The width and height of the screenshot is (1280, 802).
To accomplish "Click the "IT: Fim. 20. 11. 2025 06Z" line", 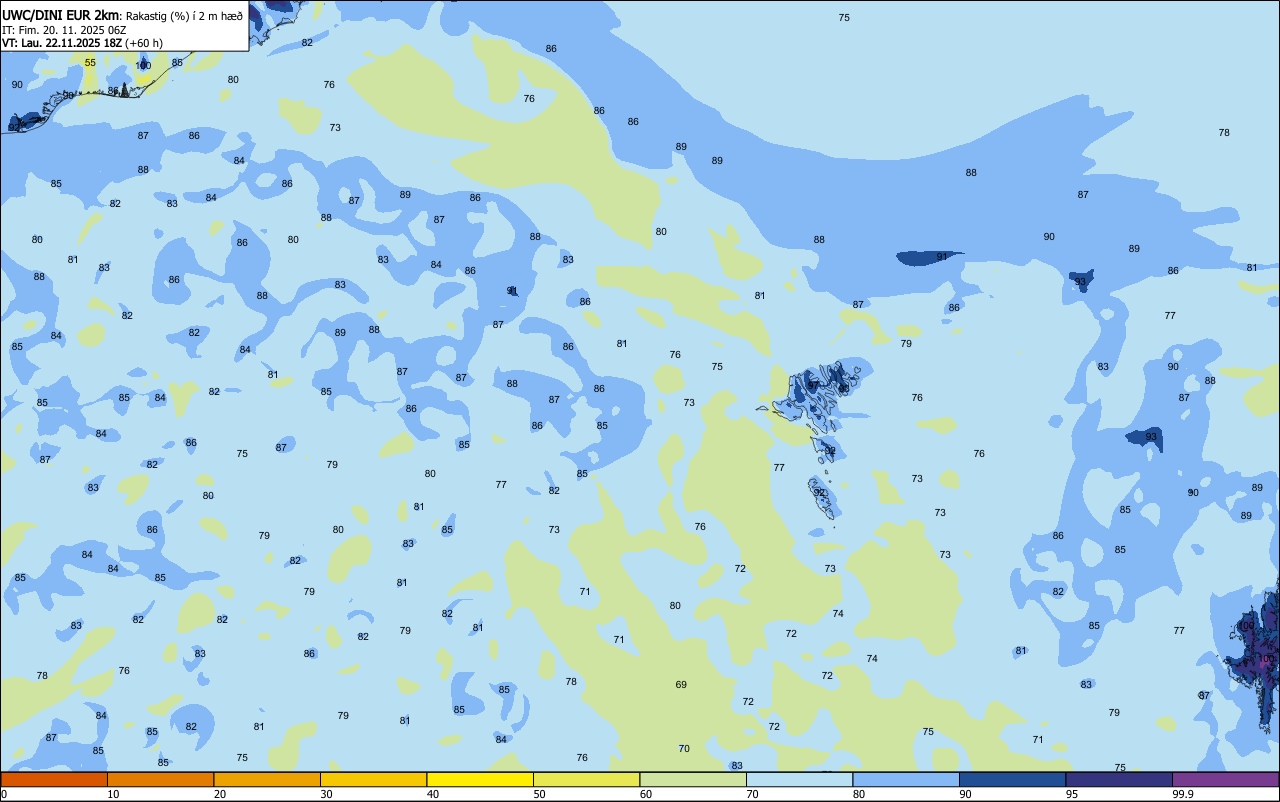I will tap(64, 30).
